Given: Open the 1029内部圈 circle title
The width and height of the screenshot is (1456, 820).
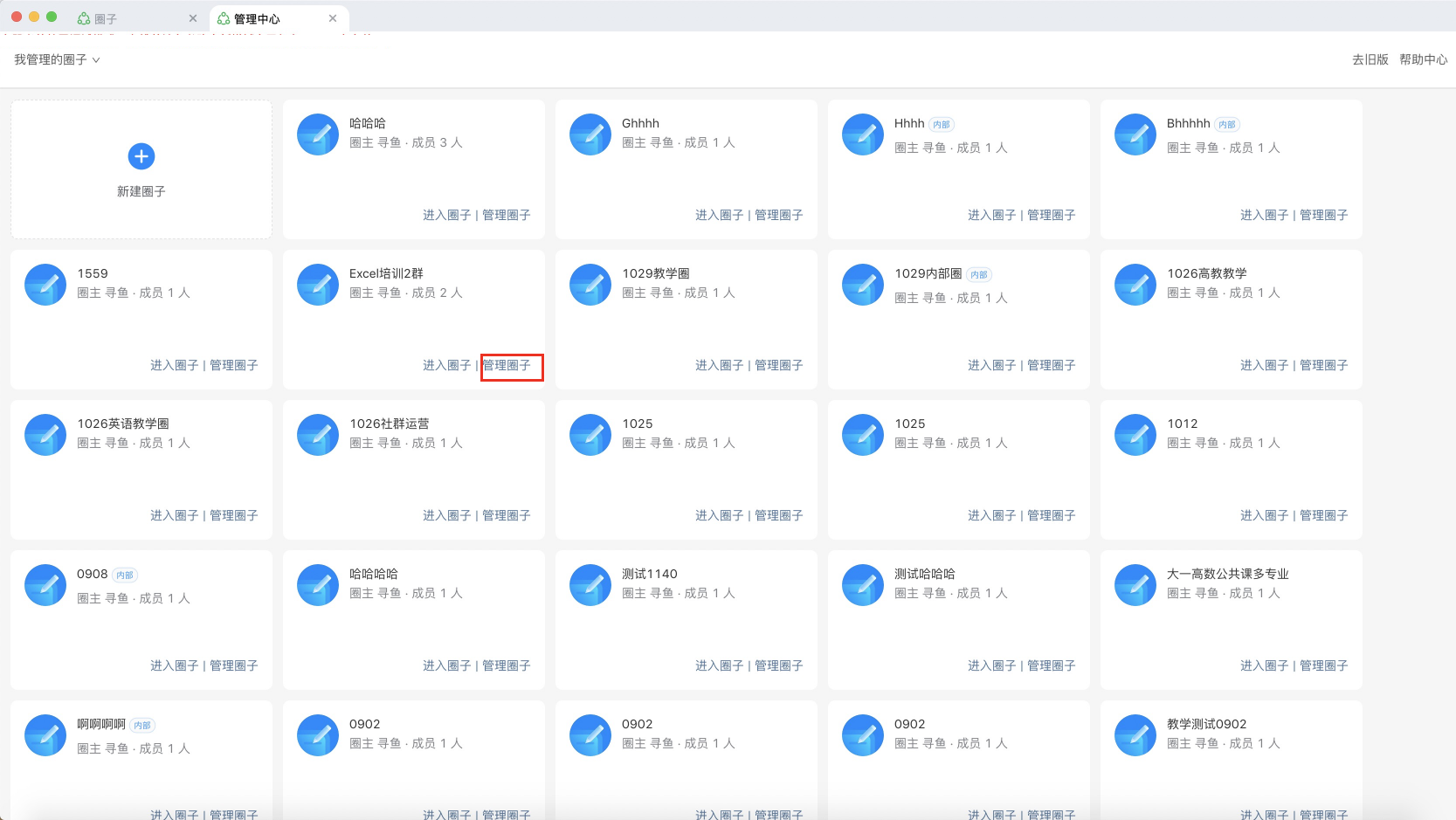Looking at the screenshot, I should pyautogui.click(x=928, y=273).
